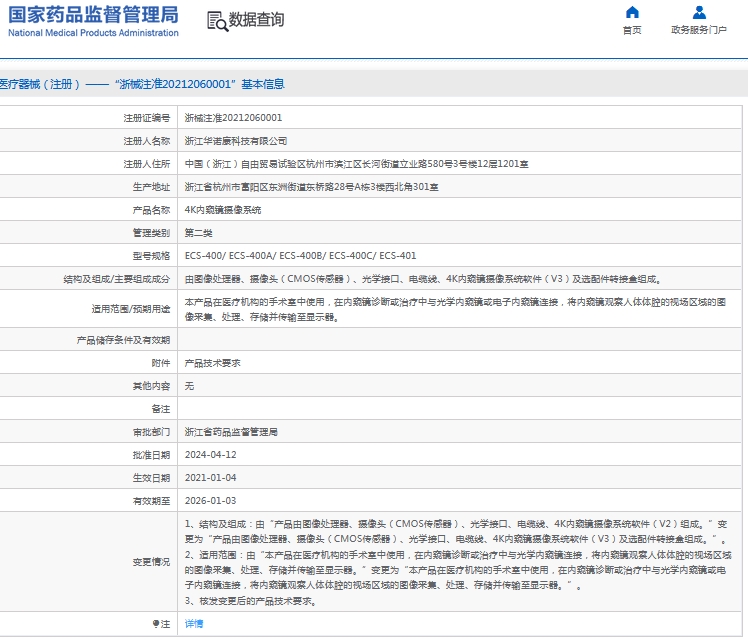The image size is (748, 640).
Task: Click the 其他内容 value 无
Action: coord(189,386)
